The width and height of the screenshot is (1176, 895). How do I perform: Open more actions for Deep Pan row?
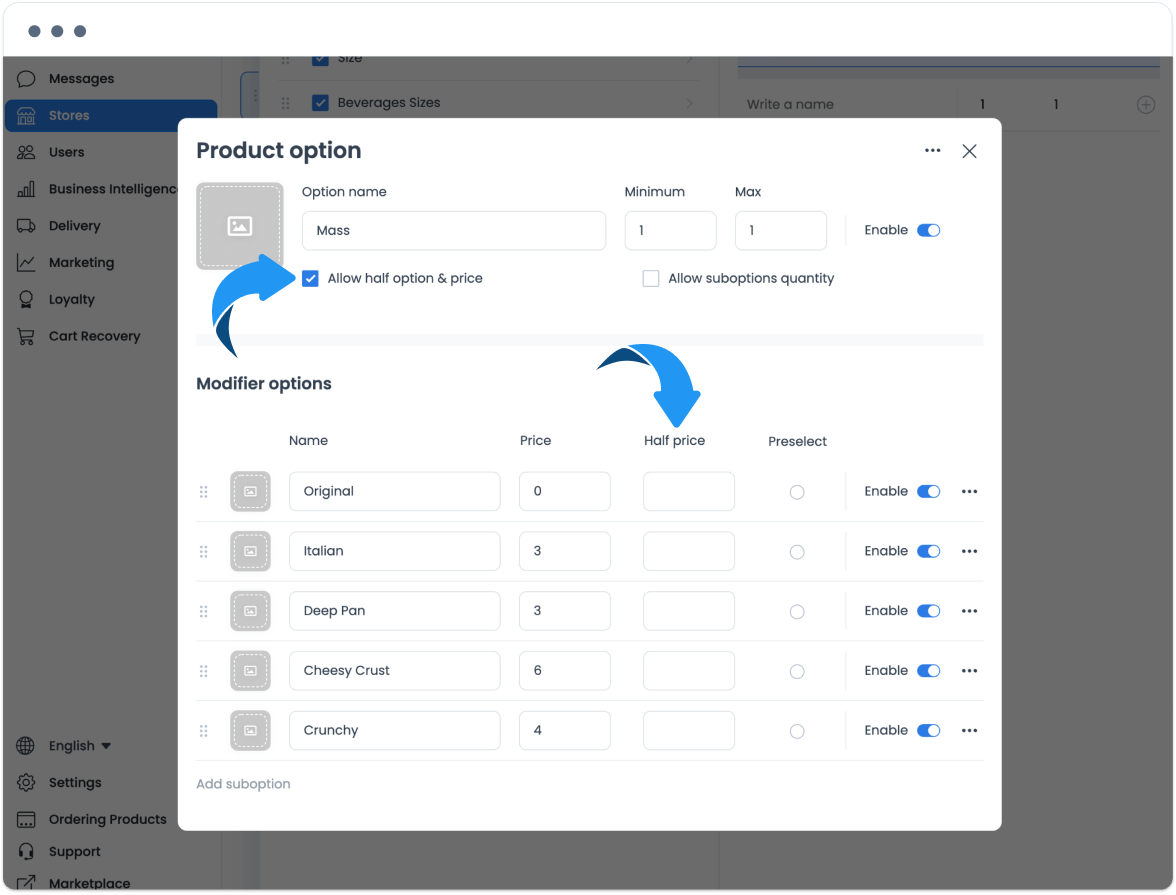[x=969, y=611]
